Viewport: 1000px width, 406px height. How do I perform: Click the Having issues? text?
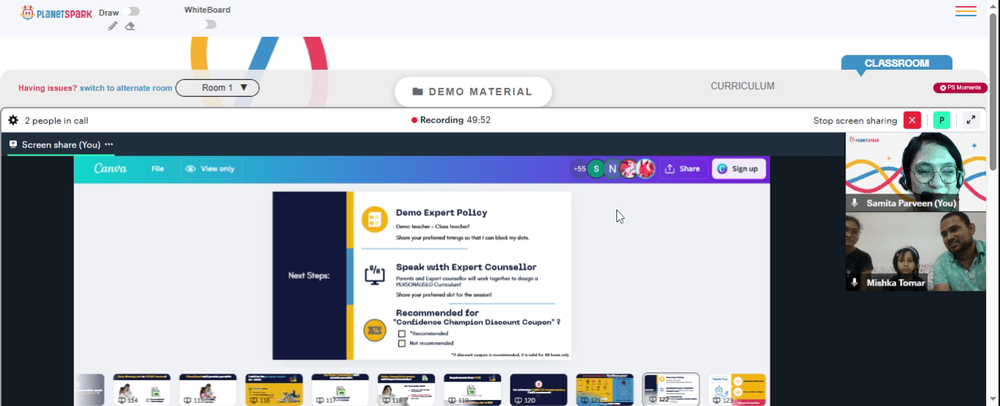pyautogui.click(x=48, y=88)
